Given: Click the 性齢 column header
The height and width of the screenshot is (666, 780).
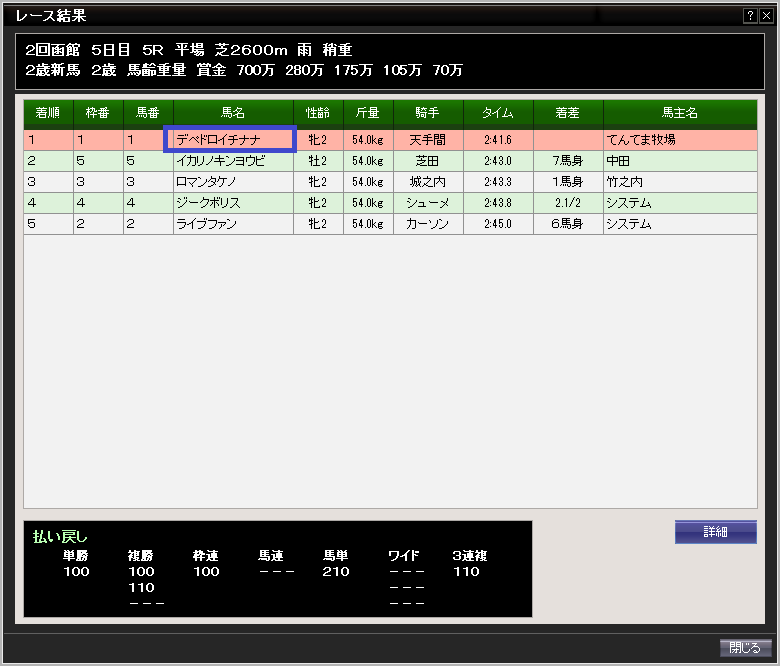Looking at the screenshot, I should pos(318,113).
